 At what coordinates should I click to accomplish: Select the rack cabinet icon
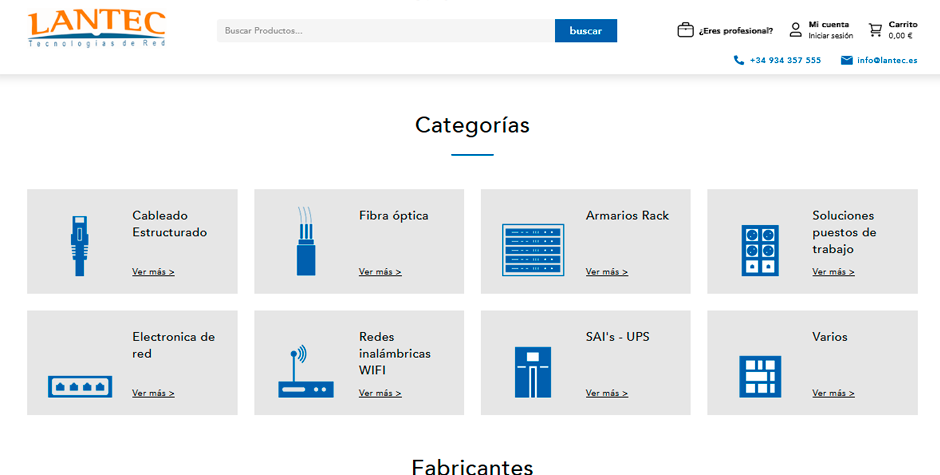tap(533, 250)
